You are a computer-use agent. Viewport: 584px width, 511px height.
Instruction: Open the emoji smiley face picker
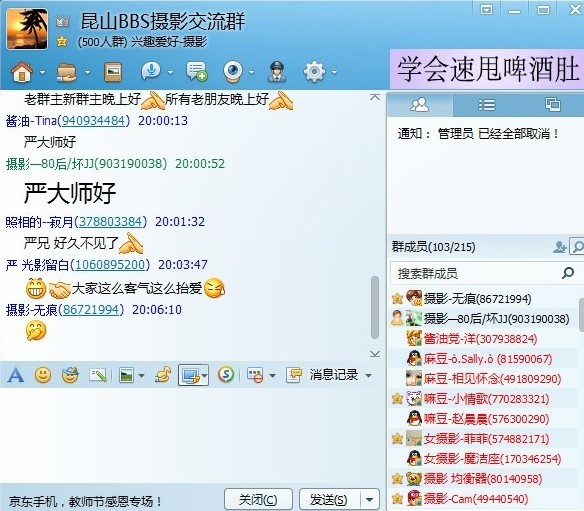coord(43,375)
